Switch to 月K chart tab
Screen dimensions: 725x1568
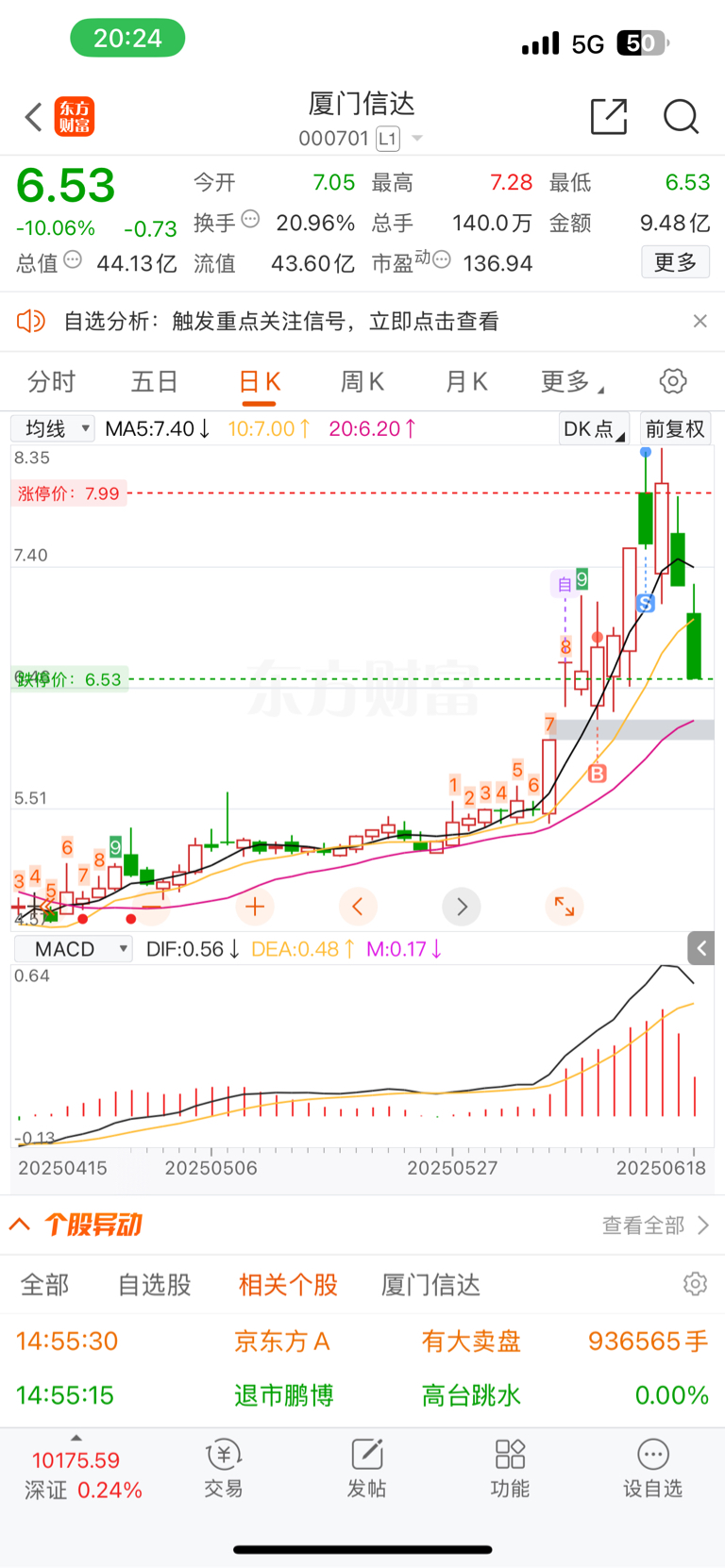[x=466, y=382]
